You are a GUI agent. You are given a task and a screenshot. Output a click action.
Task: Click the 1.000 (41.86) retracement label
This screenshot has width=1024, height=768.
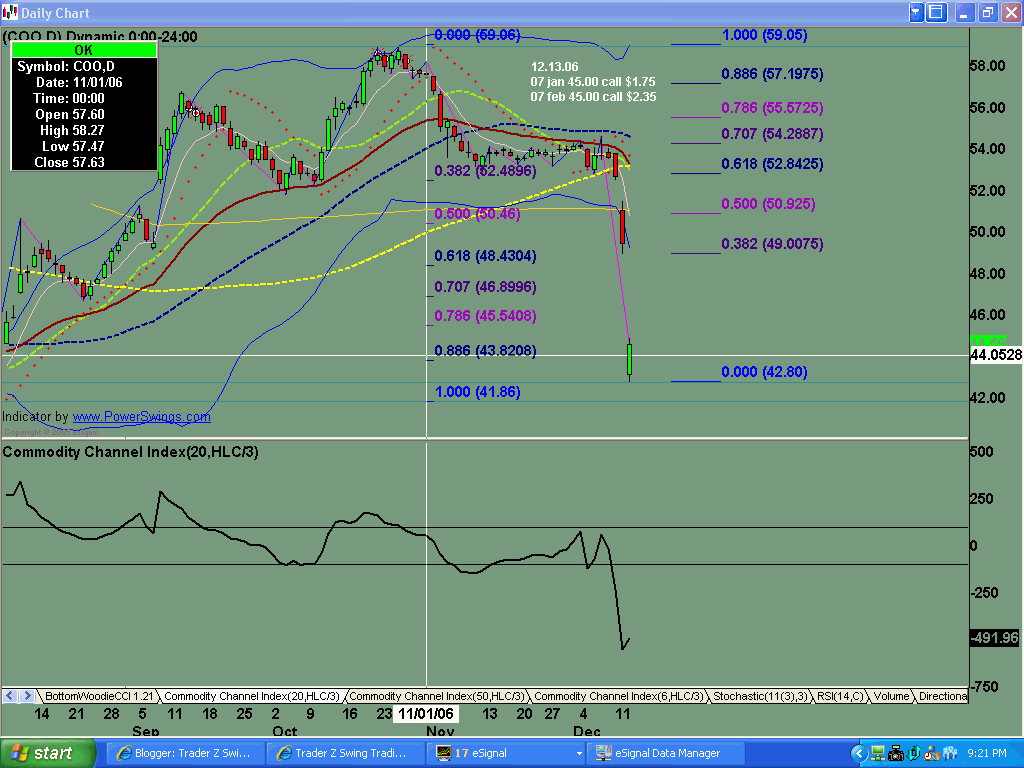477,392
